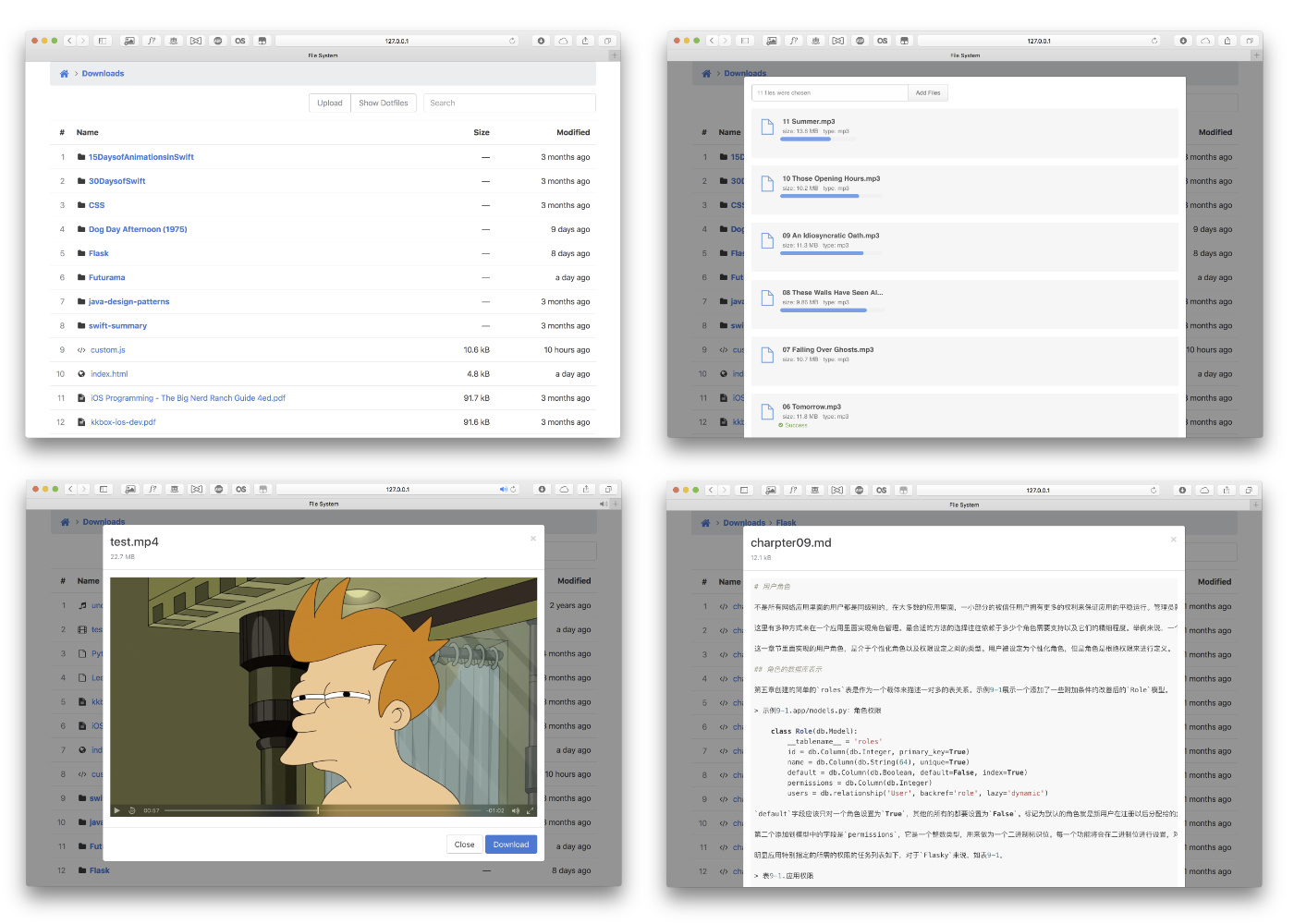Viewport: 1294px width, 924px height.
Task: Click the globe icon beside index.html in top-left window
Action: [81, 374]
